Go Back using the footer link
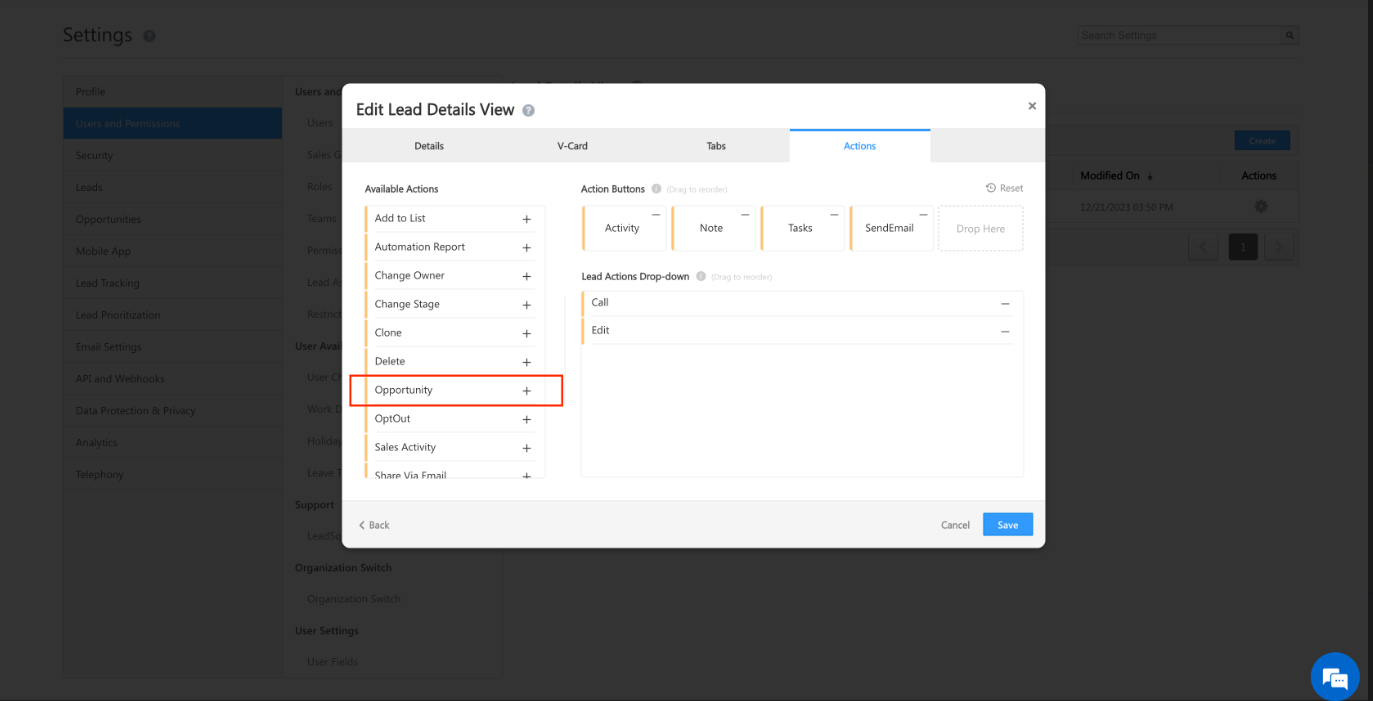 [374, 525]
